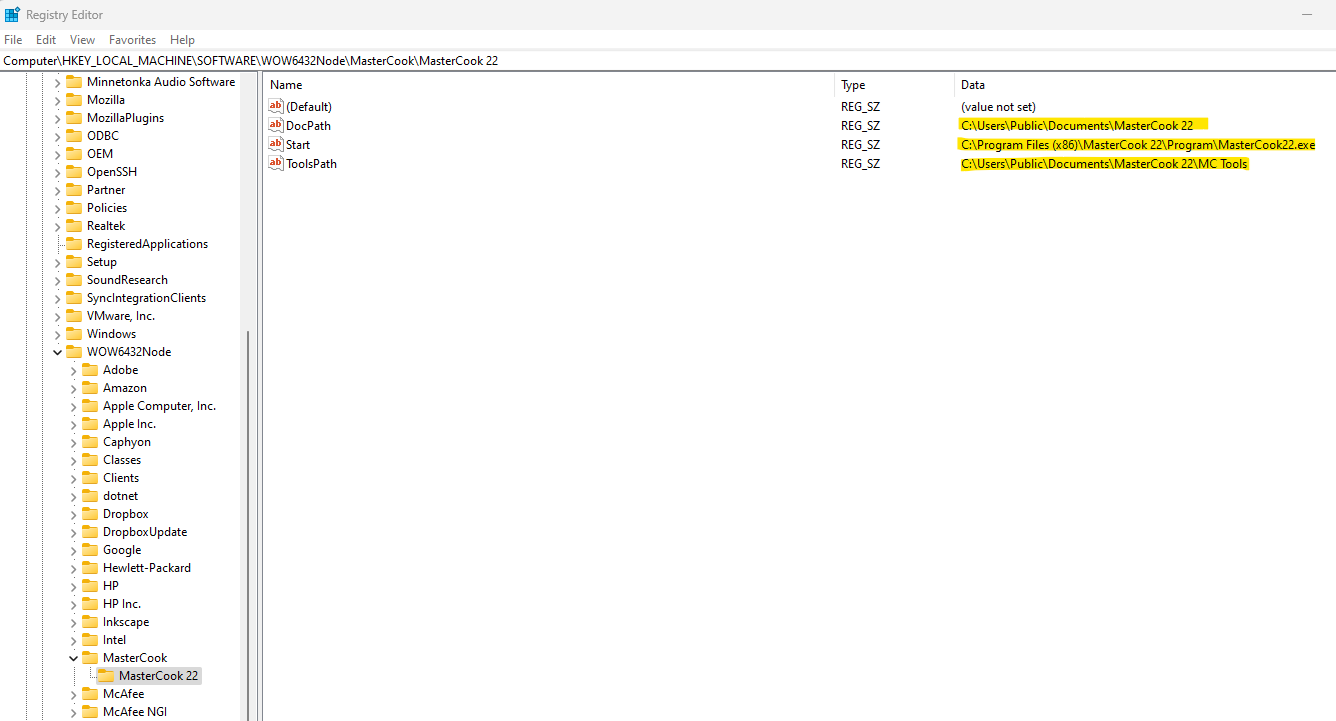This screenshot has height=721, width=1336.
Task: Expand the Hewlett-Packard node
Action: pyautogui.click(x=73, y=568)
